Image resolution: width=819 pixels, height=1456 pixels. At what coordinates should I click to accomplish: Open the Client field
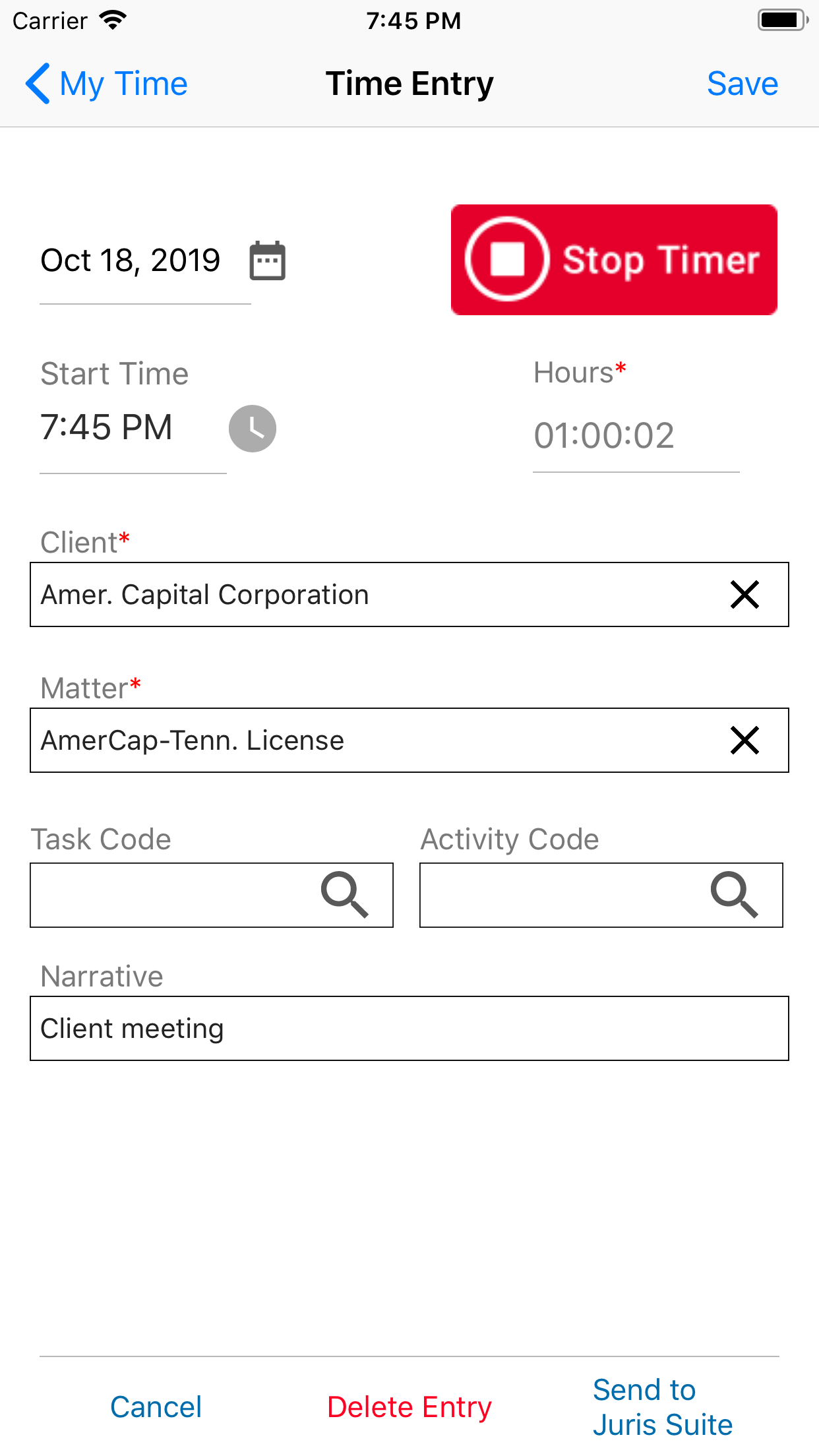point(409,595)
